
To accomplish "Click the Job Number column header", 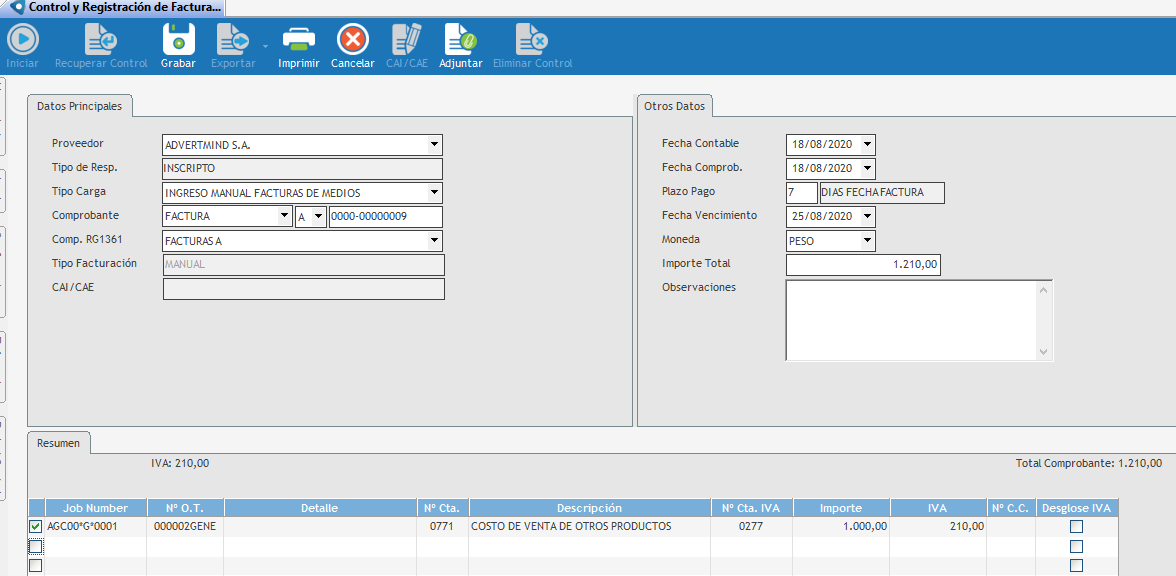I will tap(95, 508).
